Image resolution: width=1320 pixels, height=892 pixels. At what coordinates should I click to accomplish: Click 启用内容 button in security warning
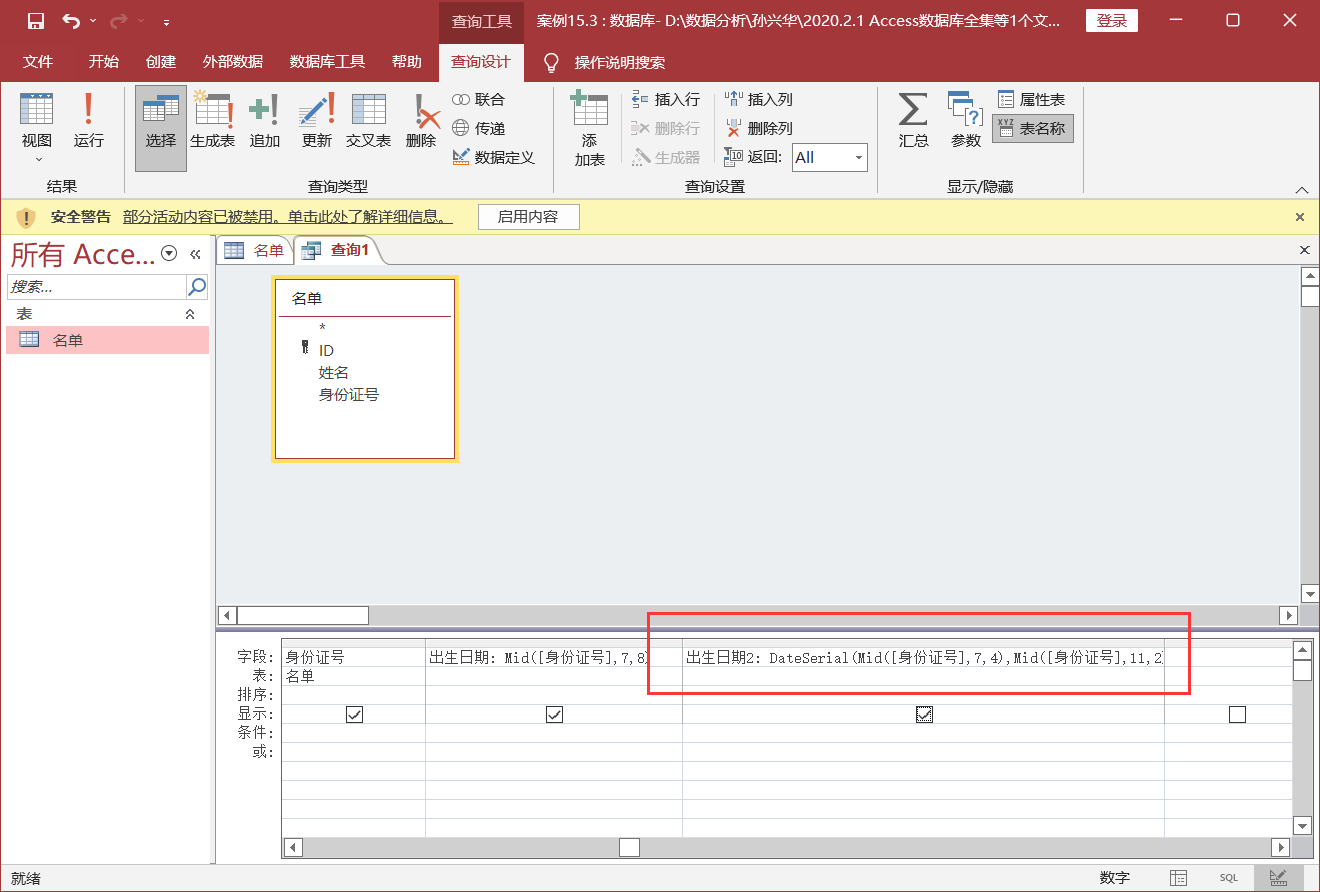point(528,217)
